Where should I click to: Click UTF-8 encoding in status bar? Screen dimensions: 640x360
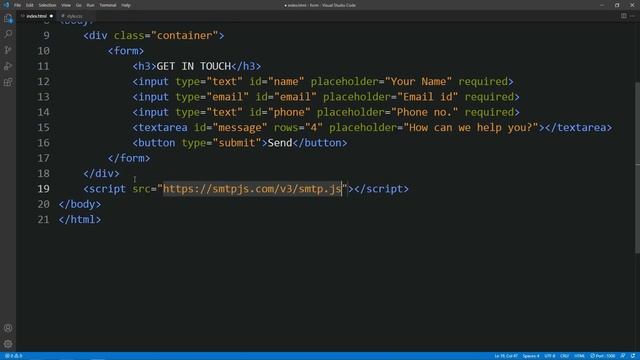[x=549, y=356]
